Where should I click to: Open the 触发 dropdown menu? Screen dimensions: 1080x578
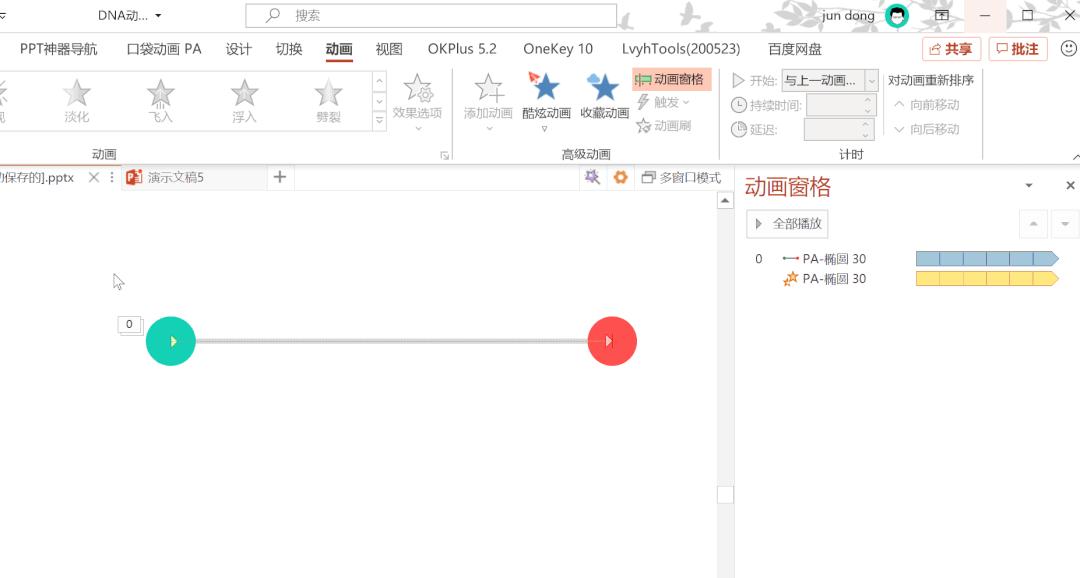[662, 102]
